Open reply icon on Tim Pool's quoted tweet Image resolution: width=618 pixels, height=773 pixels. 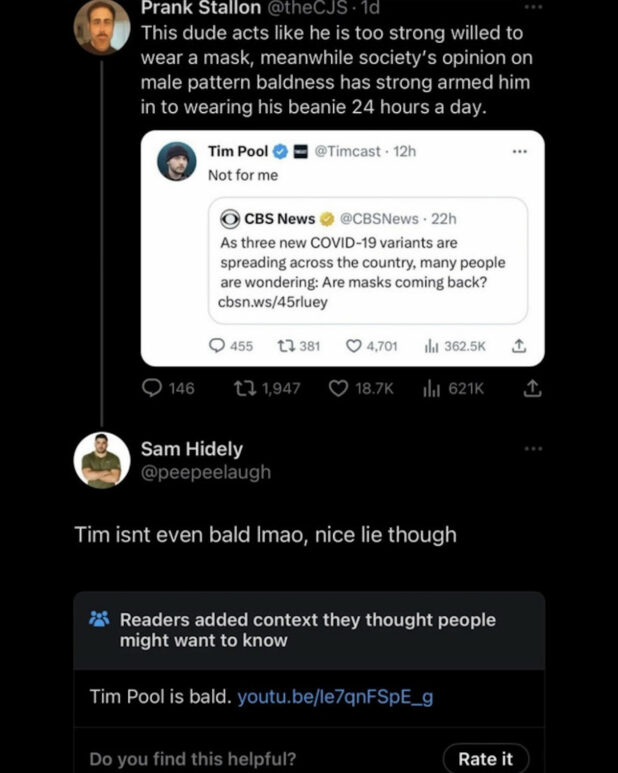click(217, 346)
